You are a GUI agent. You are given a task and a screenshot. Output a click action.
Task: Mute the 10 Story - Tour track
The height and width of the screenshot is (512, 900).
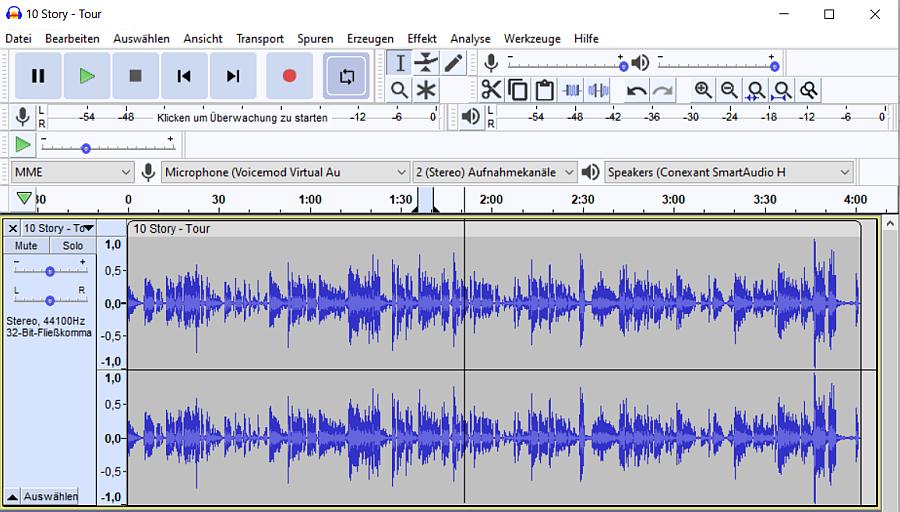[26, 246]
